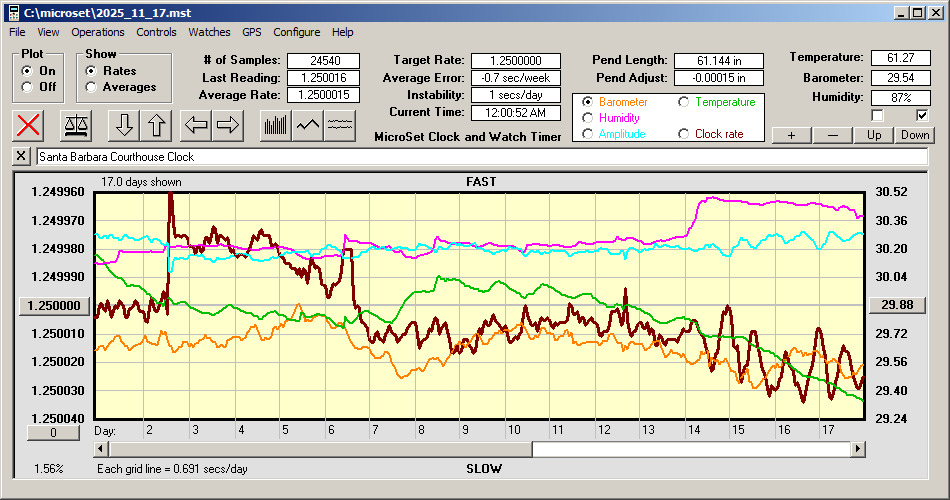950x500 pixels.
Task: Click the red X clear data icon
Action: coord(30,125)
